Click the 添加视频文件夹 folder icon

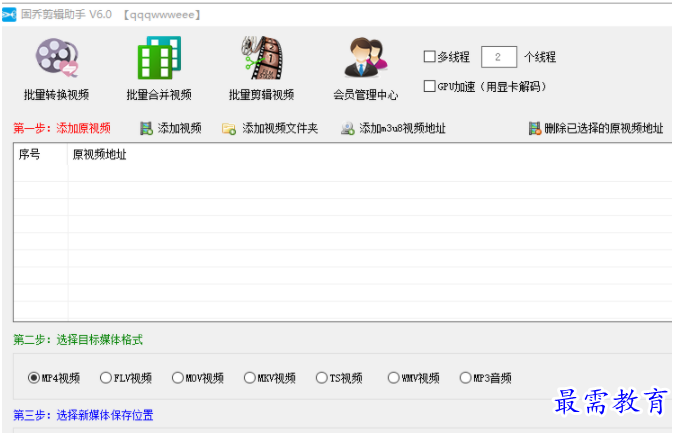pos(229,129)
